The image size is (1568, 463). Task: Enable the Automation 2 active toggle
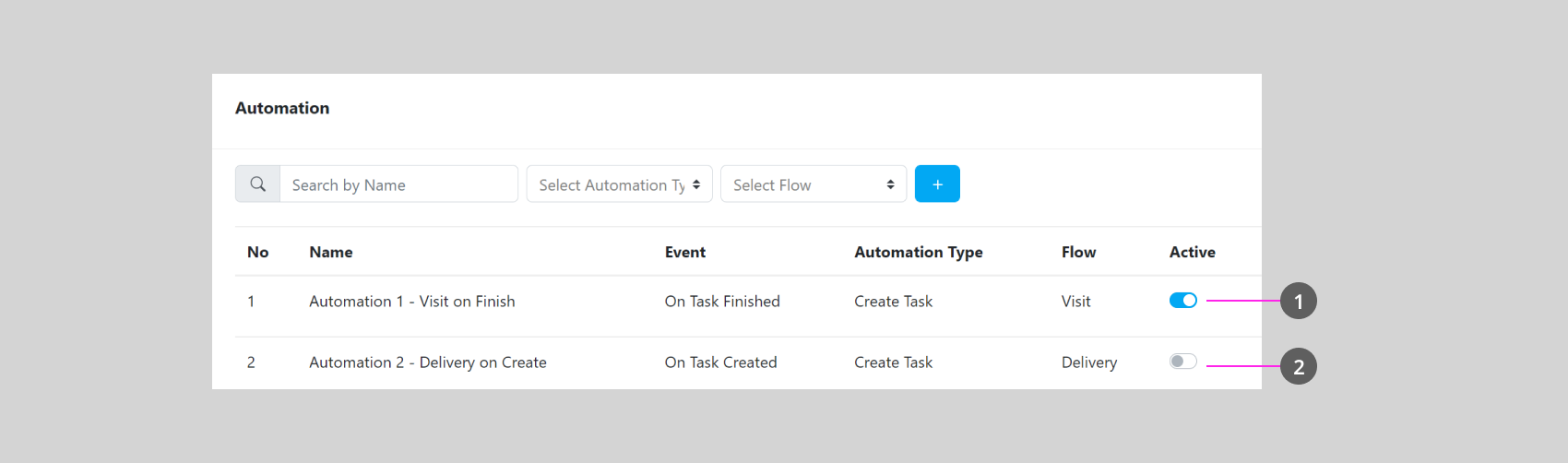[x=1182, y=362]
